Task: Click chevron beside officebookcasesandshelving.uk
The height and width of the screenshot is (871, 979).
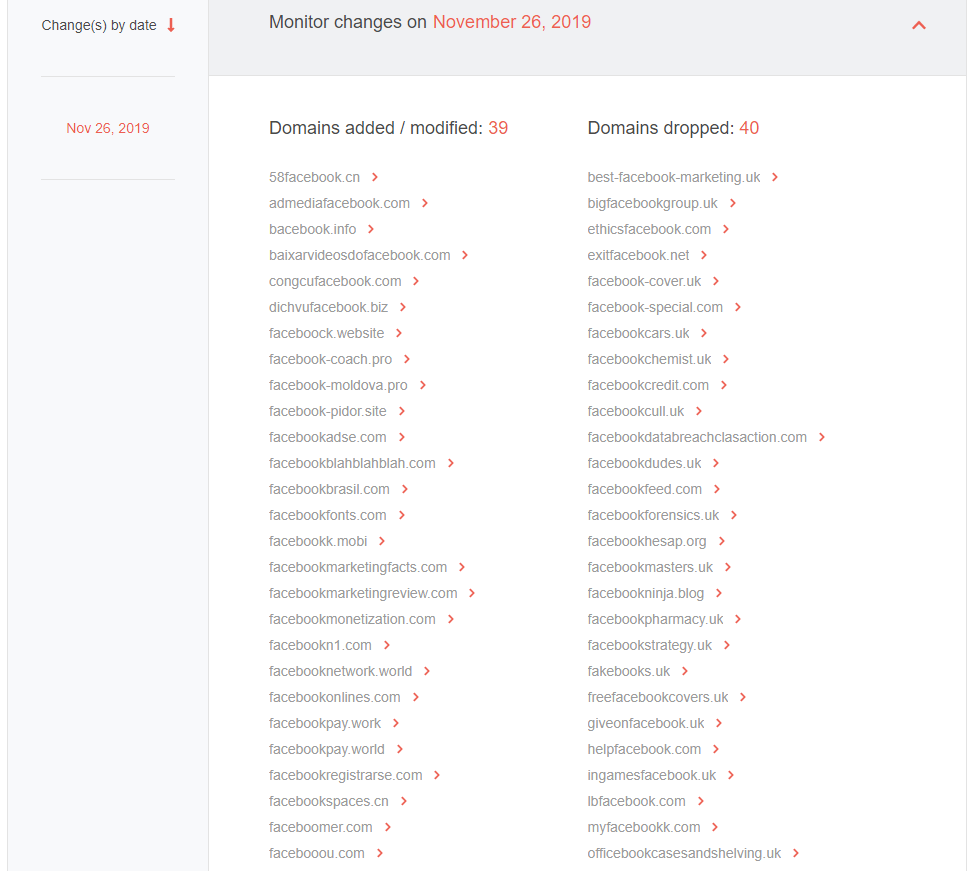Action: point(796,854)
